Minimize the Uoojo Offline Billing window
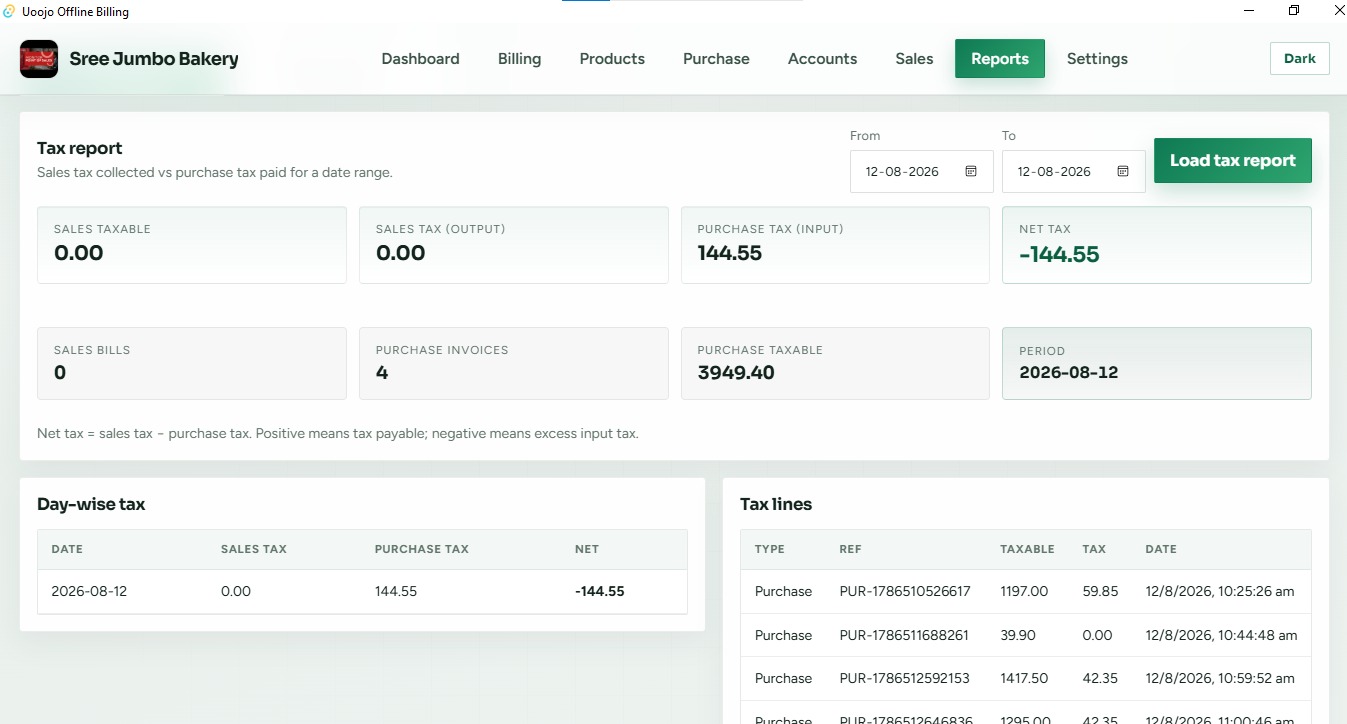The height and width of the screenshot is (724, 1347). point(1249,11)
